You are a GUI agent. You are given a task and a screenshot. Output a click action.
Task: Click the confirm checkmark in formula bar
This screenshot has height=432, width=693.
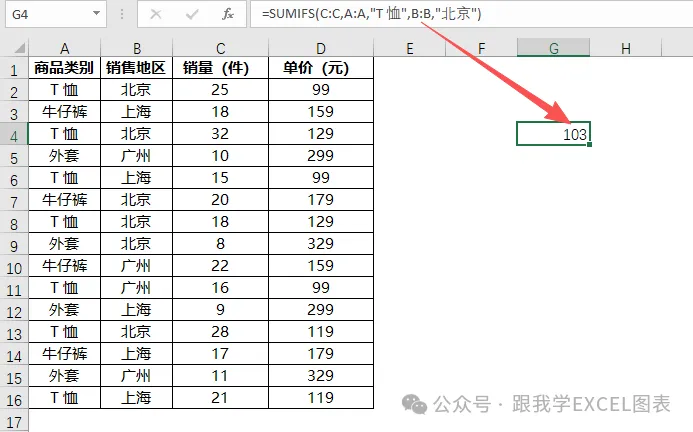click(x=192, y=15)
